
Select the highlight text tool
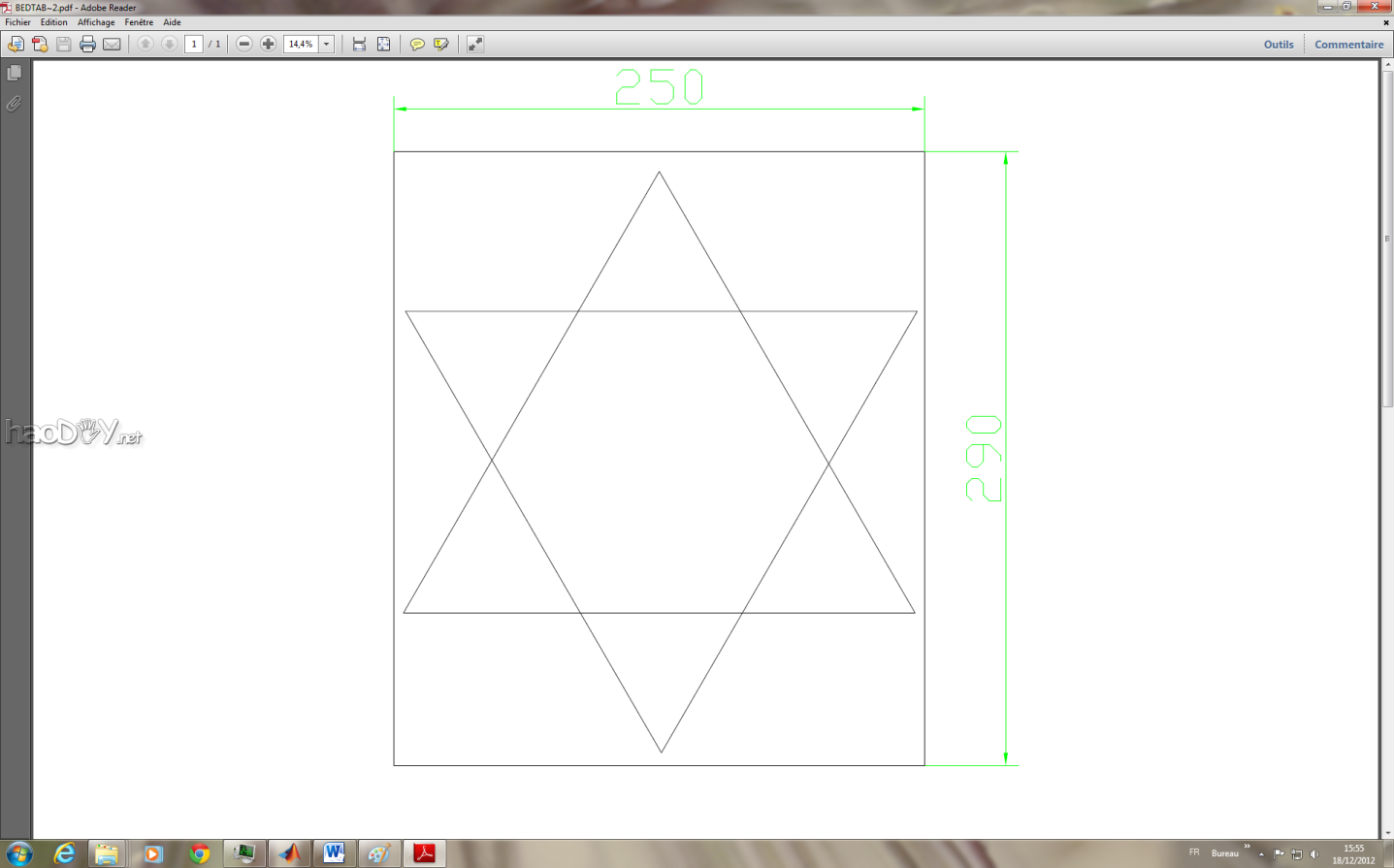tap(441, 44)
